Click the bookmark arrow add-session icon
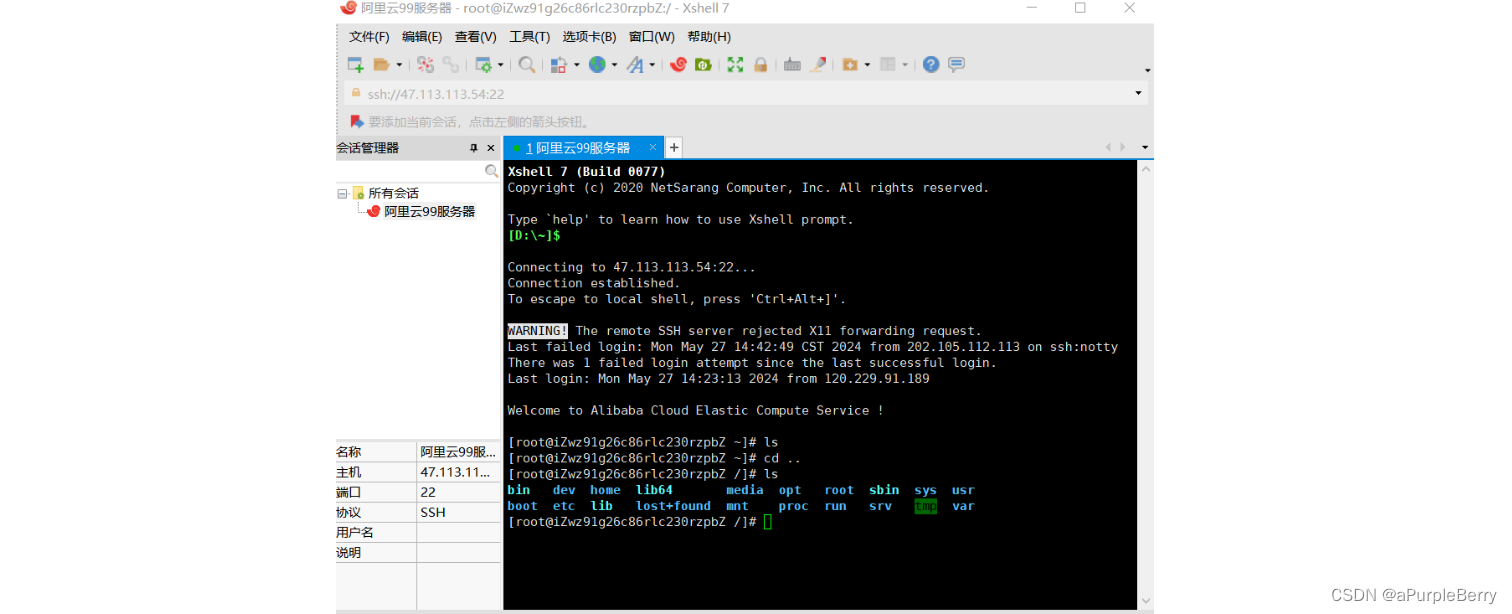Image resolution: width=1512 pixels, height=614 pixels. 357,122
